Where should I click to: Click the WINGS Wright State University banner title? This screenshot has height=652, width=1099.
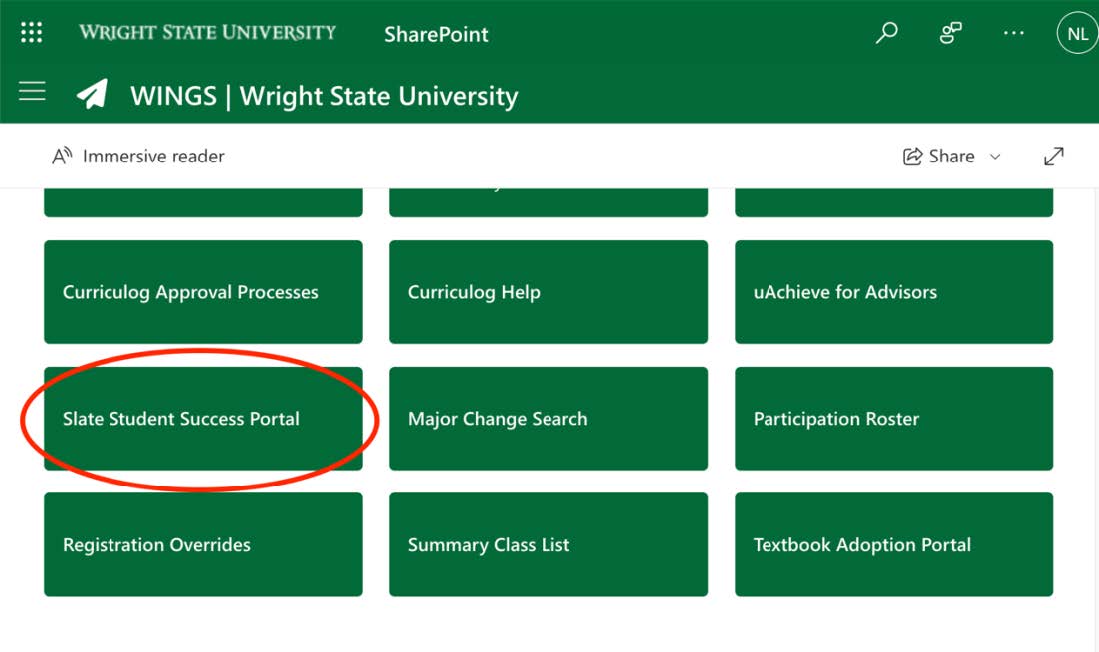(x=323, y=95)
